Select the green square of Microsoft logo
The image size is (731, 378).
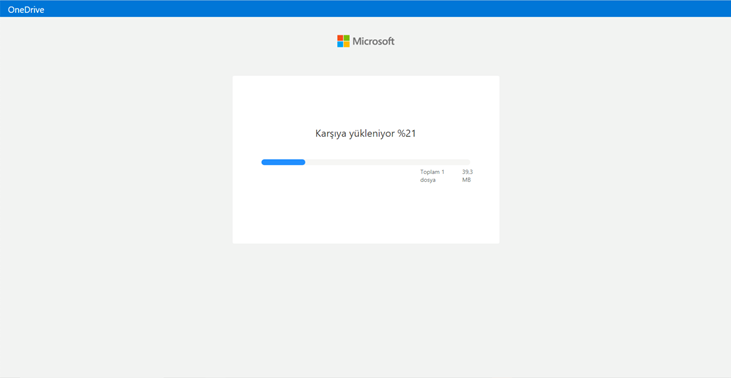point(346,38)
